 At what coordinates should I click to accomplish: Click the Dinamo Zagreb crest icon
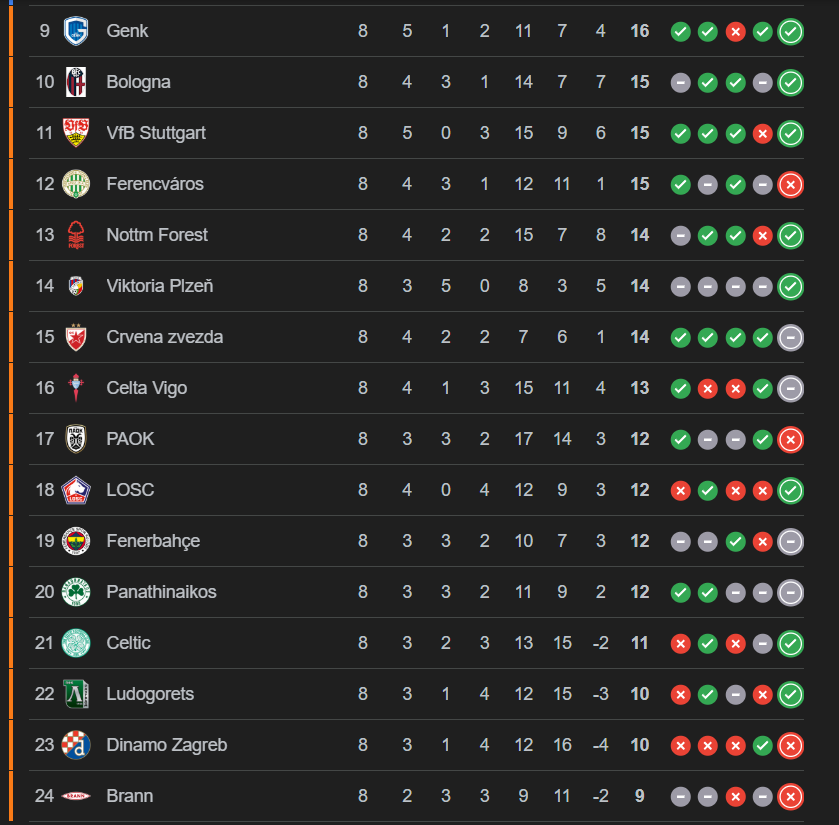[x=76, y=745]
